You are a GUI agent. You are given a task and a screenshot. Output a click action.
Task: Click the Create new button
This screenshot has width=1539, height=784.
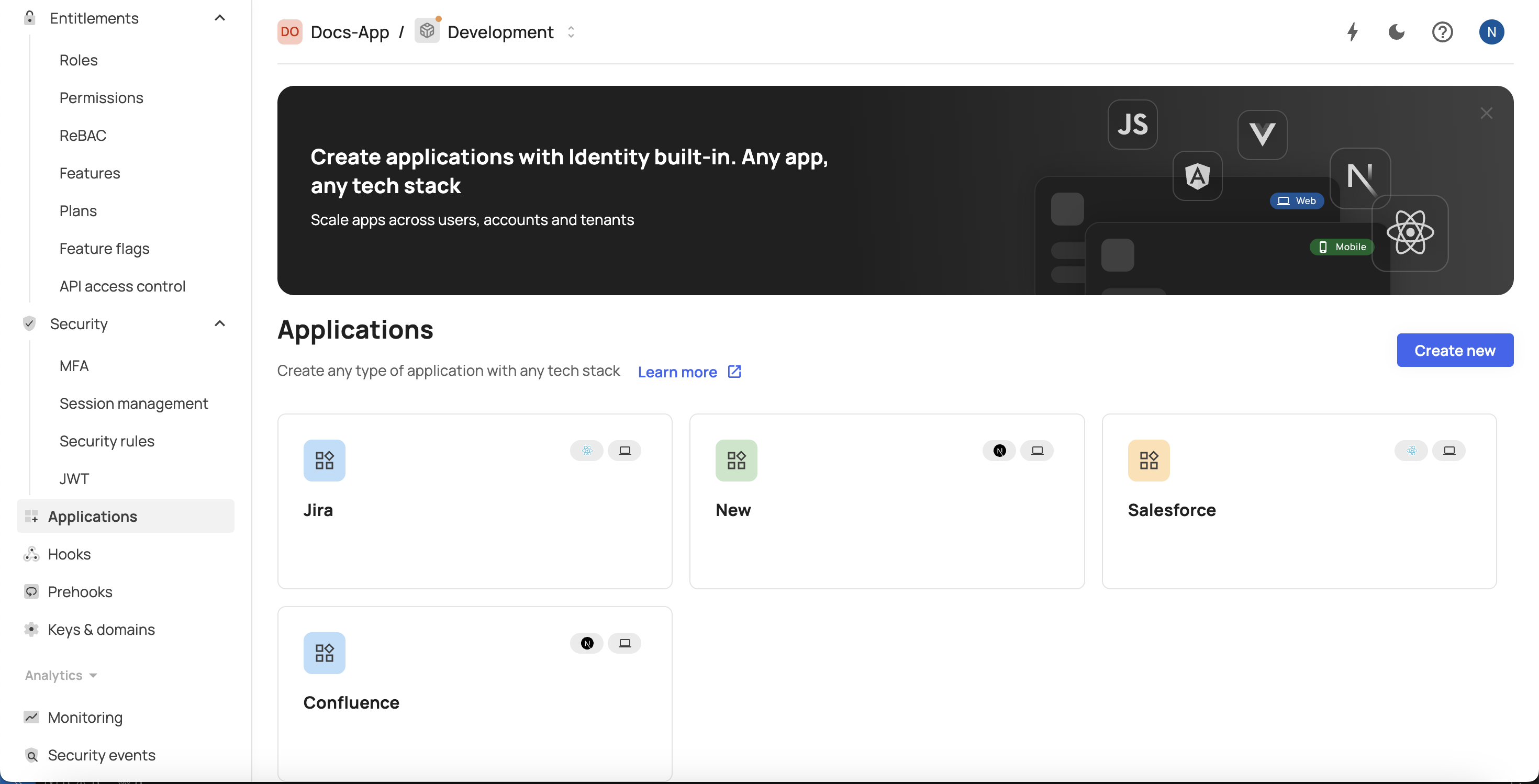tap(1455, 351)
